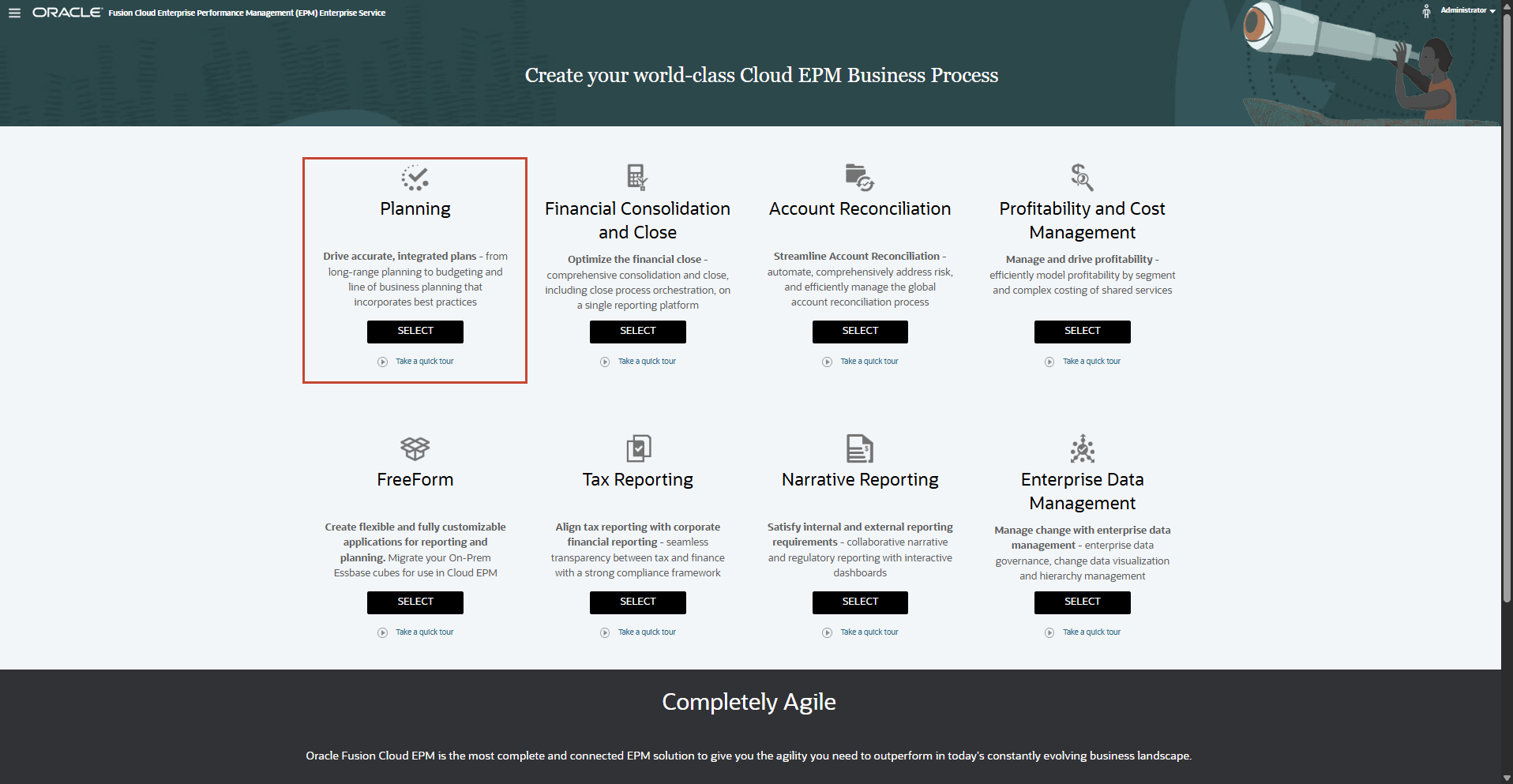Click Profitability and Cost Management title
Image resolution: width=1513 pixels, height=784 pixels.
(x=1083, y=220)
